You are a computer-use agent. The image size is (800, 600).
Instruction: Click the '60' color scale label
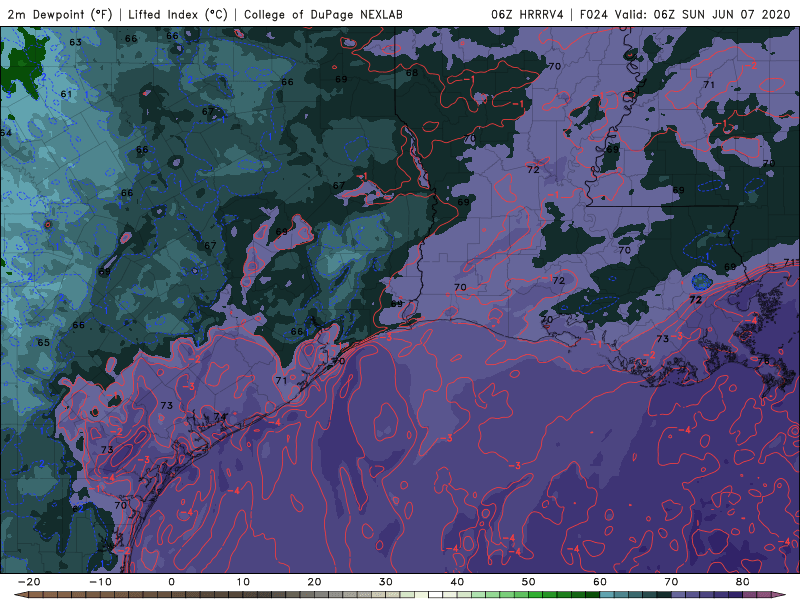pos(600,582)
